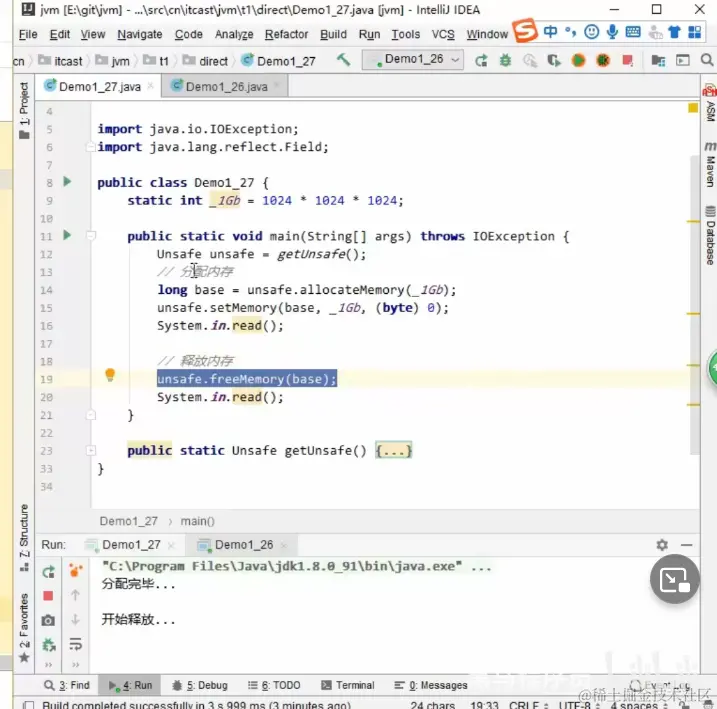Click the direct breadcrumb folder
The image size is (717, 709).
click(x=205, y=61)
